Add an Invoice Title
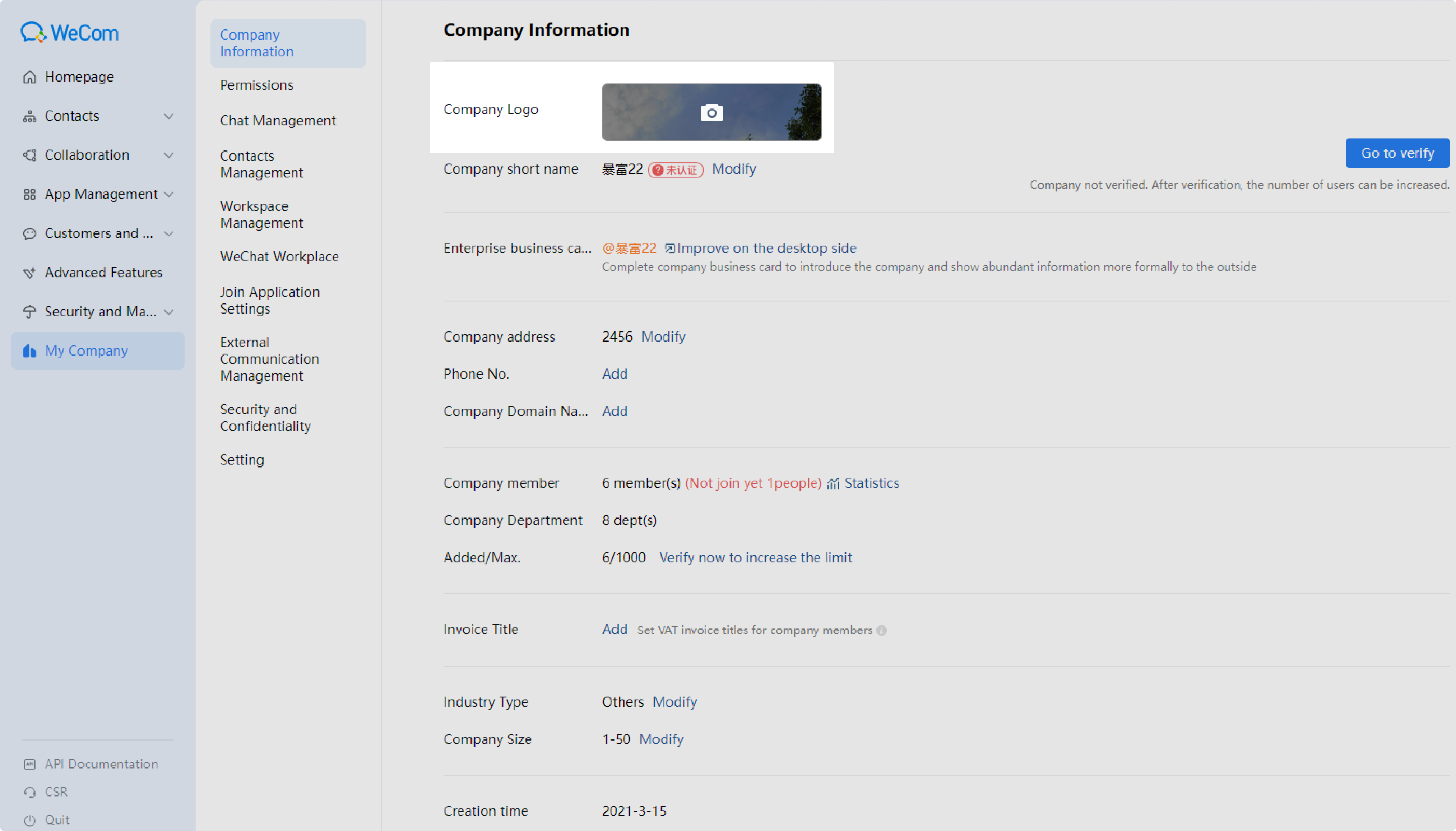The height and width of the screenshot is (831, 1456). click(x=615, y=630)
